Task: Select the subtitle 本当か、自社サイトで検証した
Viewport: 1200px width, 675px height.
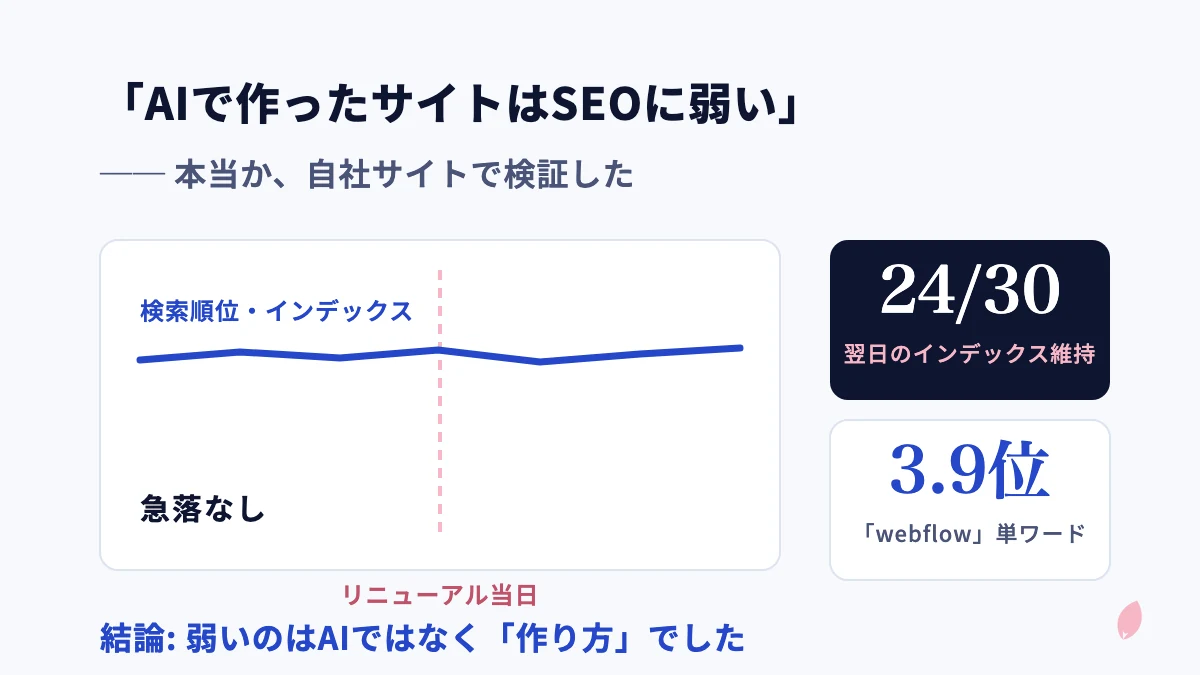Action: 404,175
